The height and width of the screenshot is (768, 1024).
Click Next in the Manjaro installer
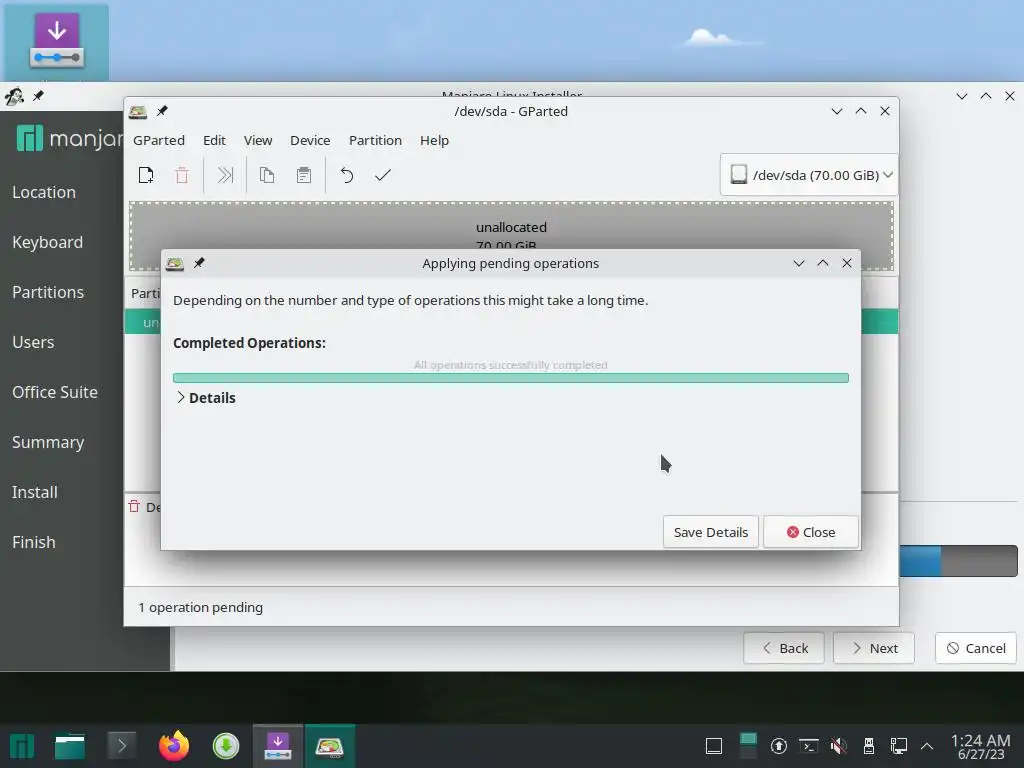click(874, 648)
